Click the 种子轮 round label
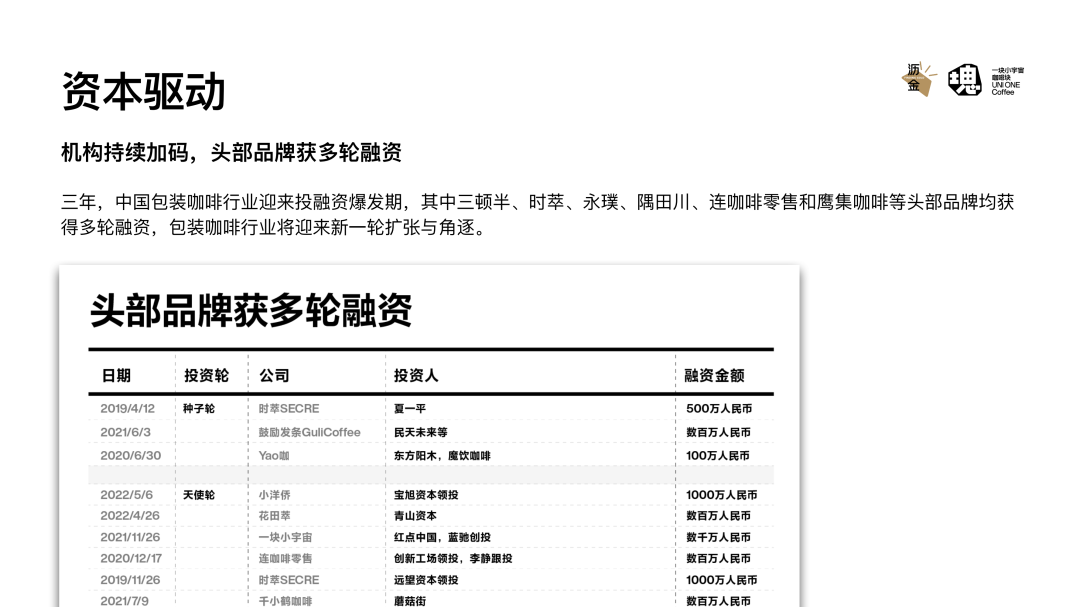Viewport: 1080px width, 607px height. click(199, 409)
